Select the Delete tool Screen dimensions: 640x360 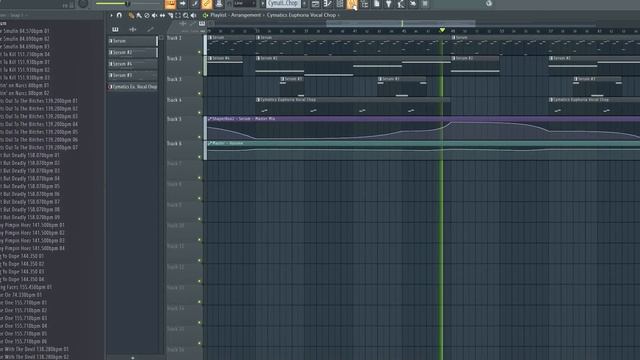(x=147, y=16)
